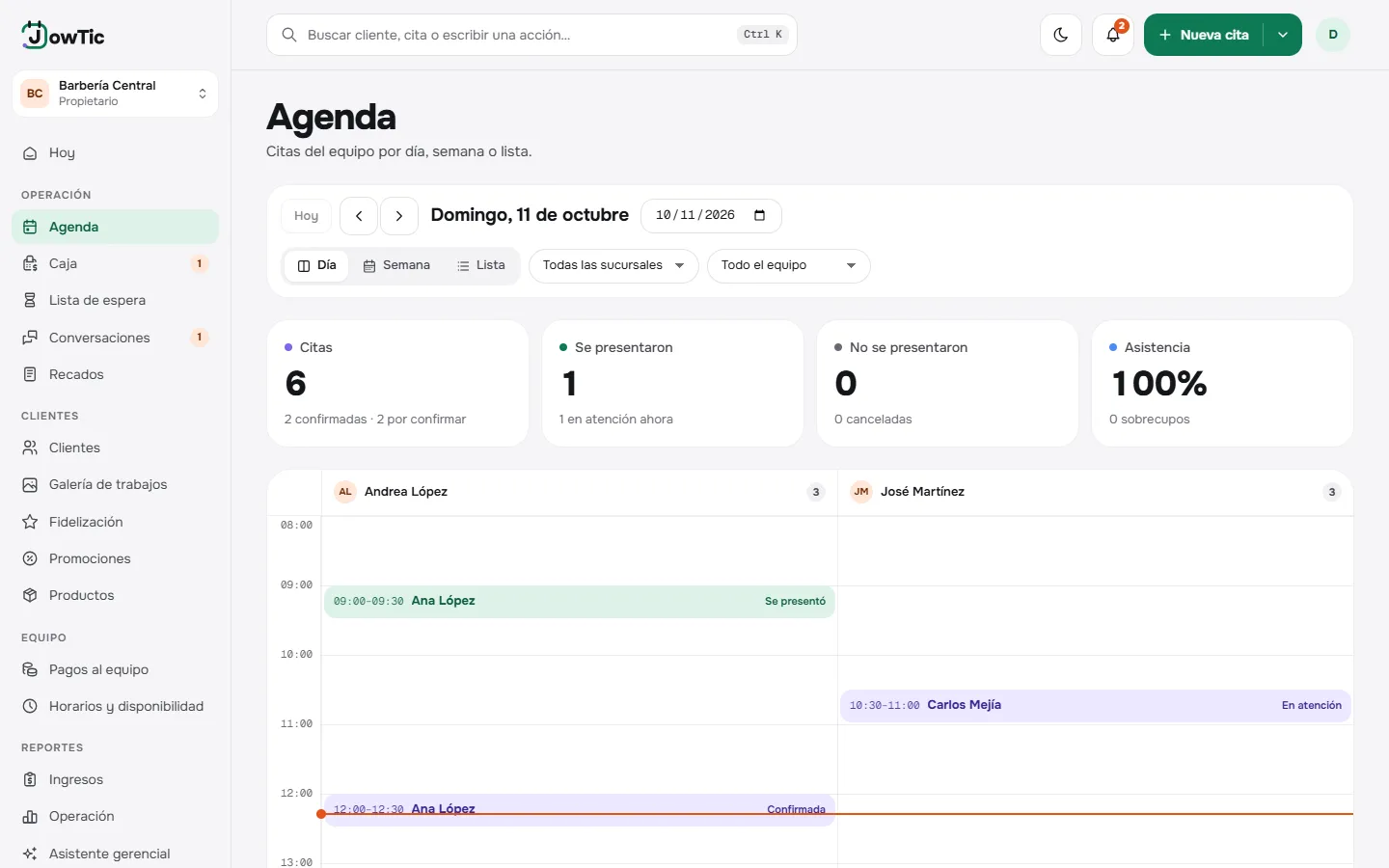Click José Martínez appointment count badge

pyautogui.click(x=1332, y=492)
